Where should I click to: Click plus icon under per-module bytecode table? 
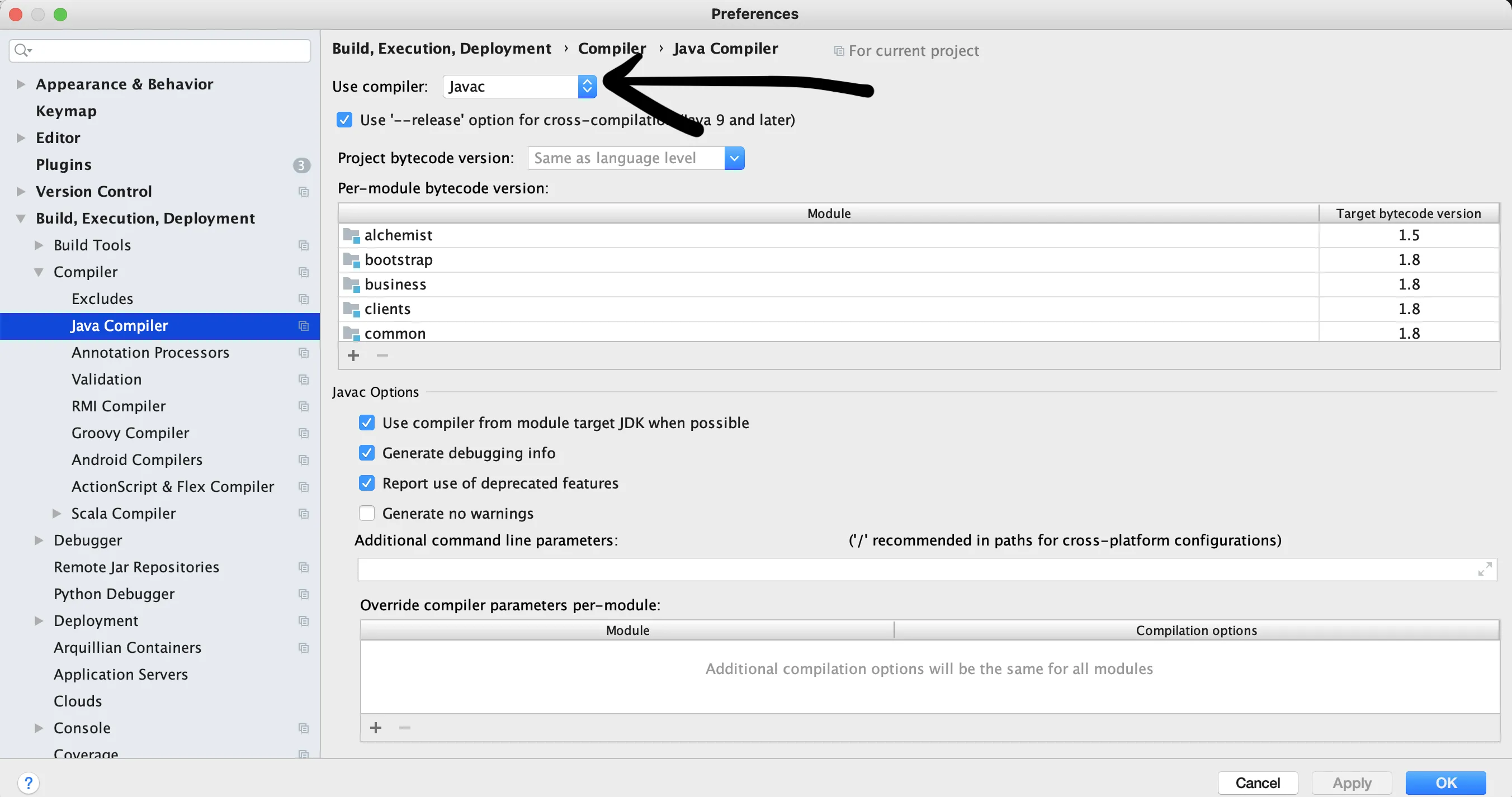[353, 355]
